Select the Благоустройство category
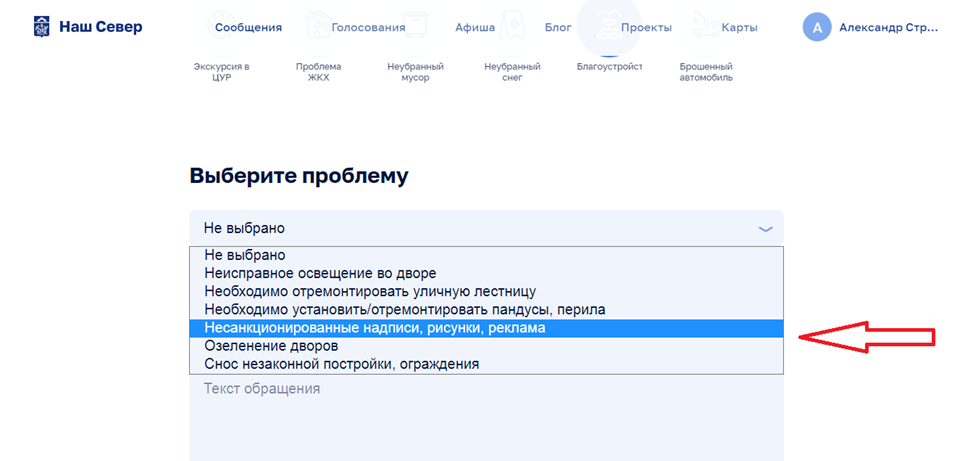973x461 pixels. tap(609, 67)
